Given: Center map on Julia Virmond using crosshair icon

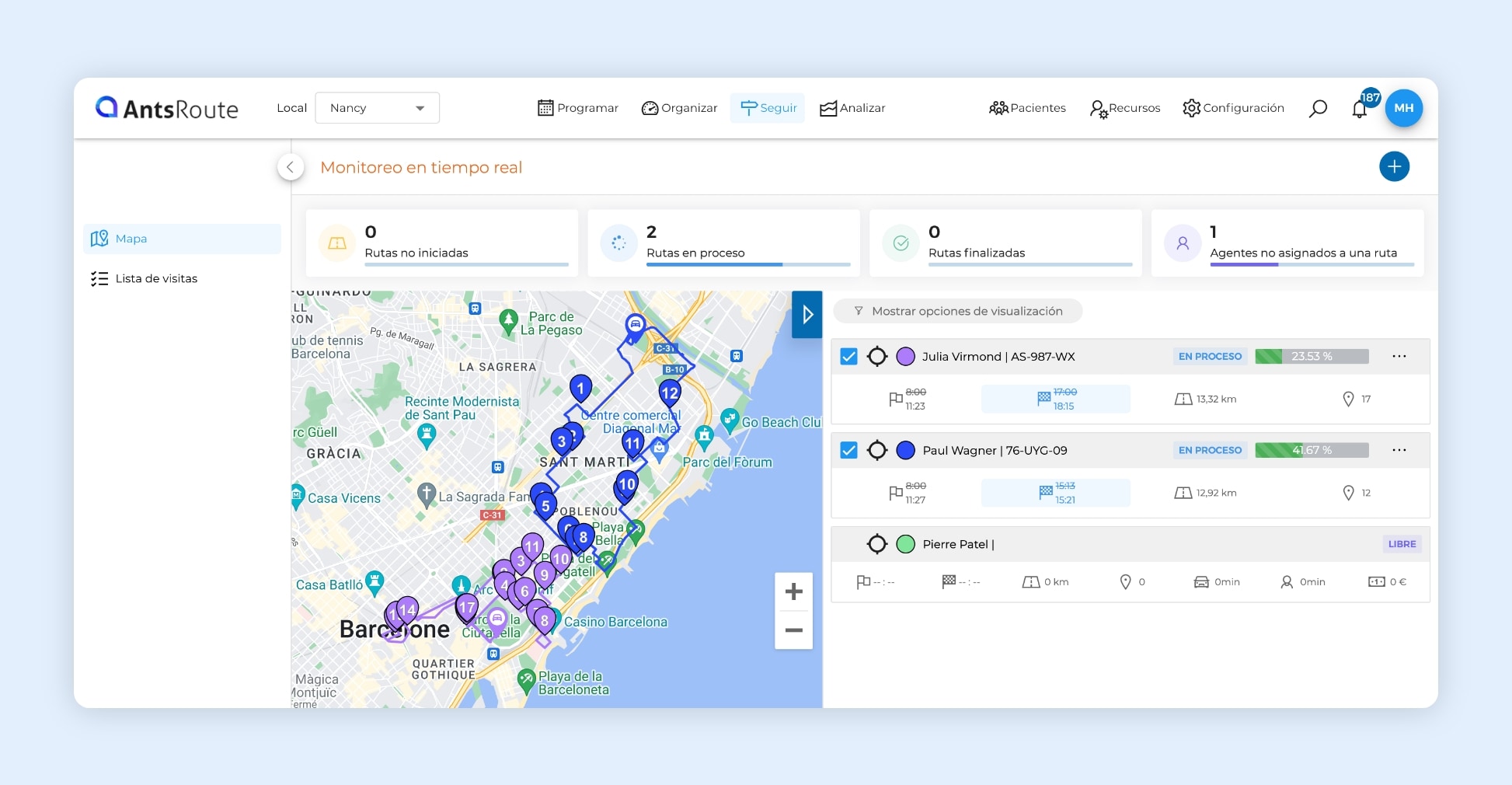Looking at the screenshot, I should 878,356.
